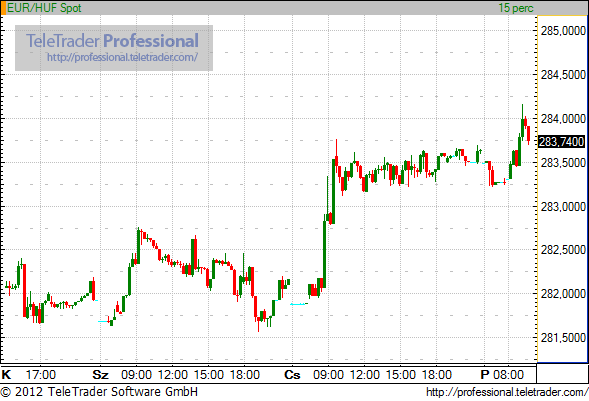Click the 17:00 time axis label
This screenshot has width=589, height=401.
(41, 375)
